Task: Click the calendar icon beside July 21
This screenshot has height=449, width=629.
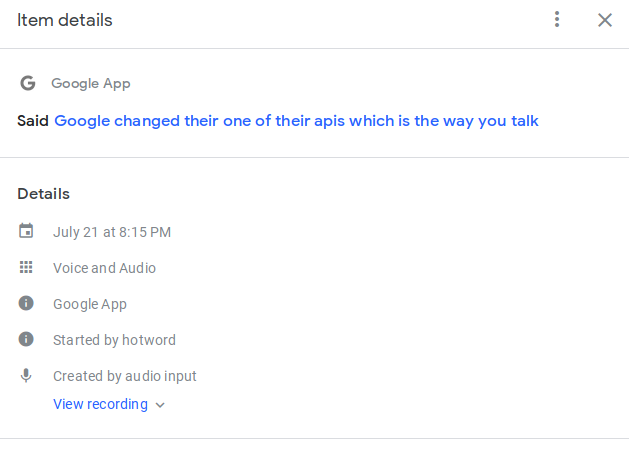Action: pyautogui.click(x=26, y=231)
